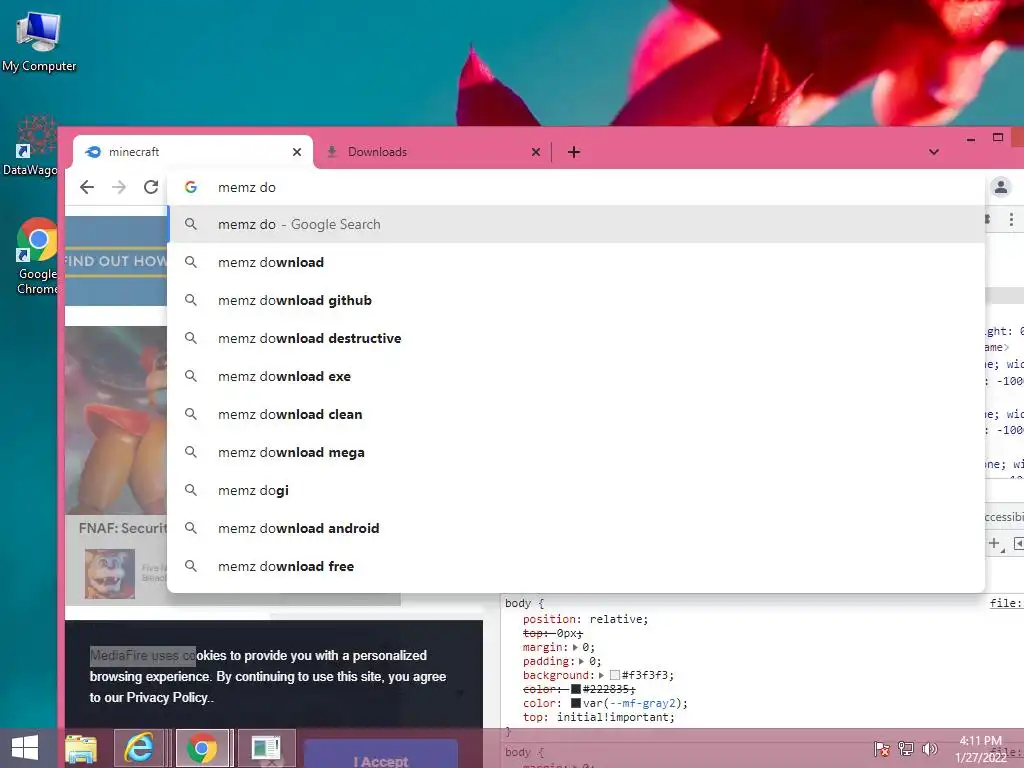Open the #222835 color swatch

click(x=576, y=689)
